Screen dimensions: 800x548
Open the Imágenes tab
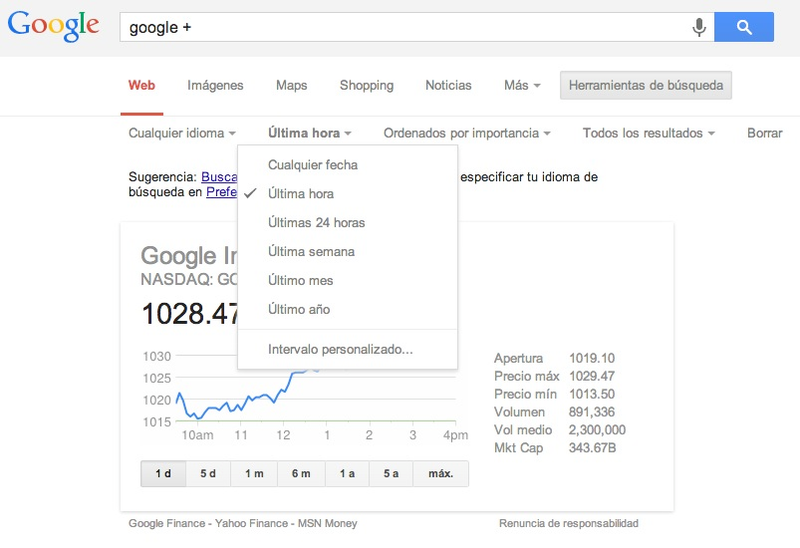click(215, 85)
